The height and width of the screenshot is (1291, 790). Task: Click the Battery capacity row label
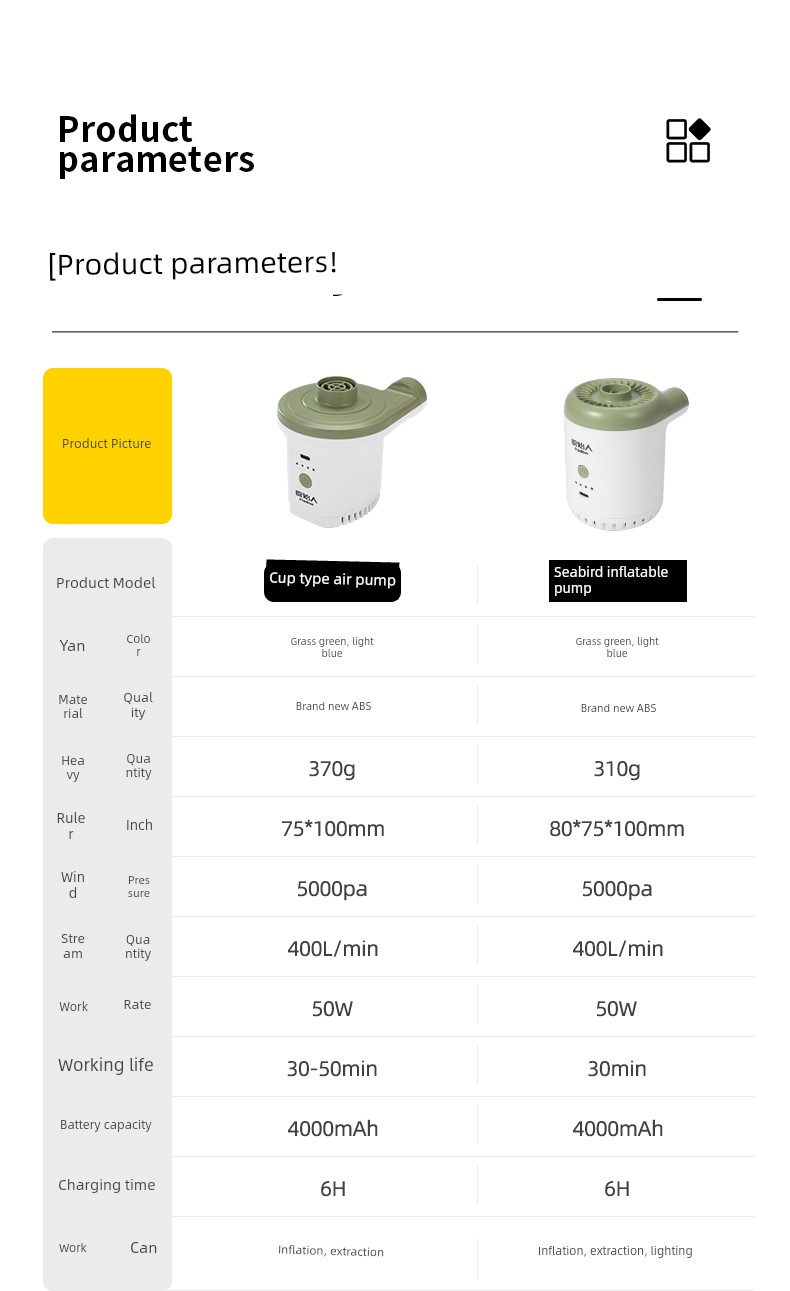point(106,1125)
